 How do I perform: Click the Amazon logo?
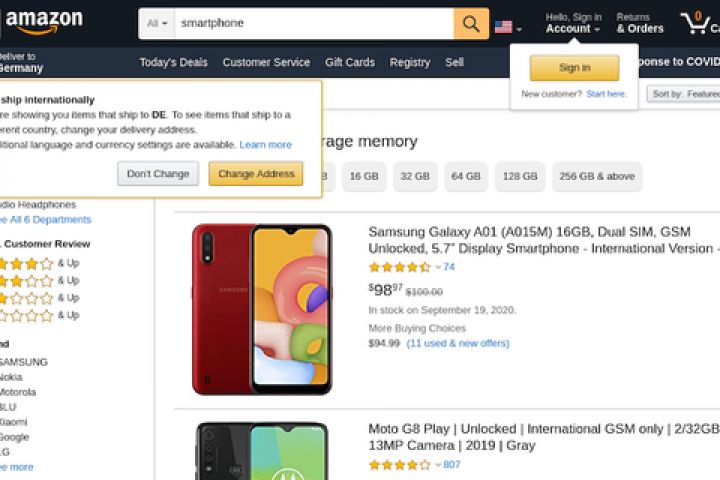[44, 21]
